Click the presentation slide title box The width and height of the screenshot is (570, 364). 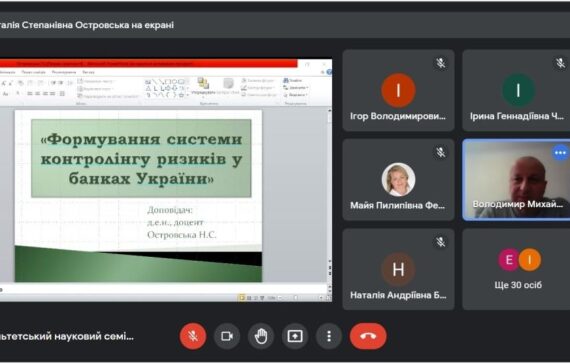pyautogui.click(x=141, y=159)
